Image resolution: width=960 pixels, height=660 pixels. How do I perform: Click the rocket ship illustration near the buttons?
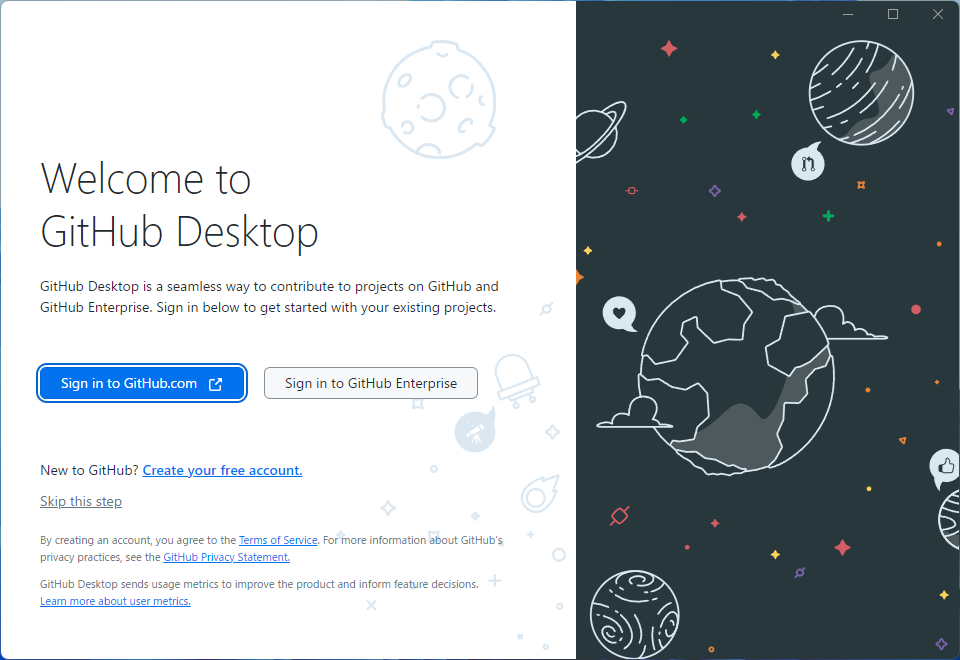(476, 430)
